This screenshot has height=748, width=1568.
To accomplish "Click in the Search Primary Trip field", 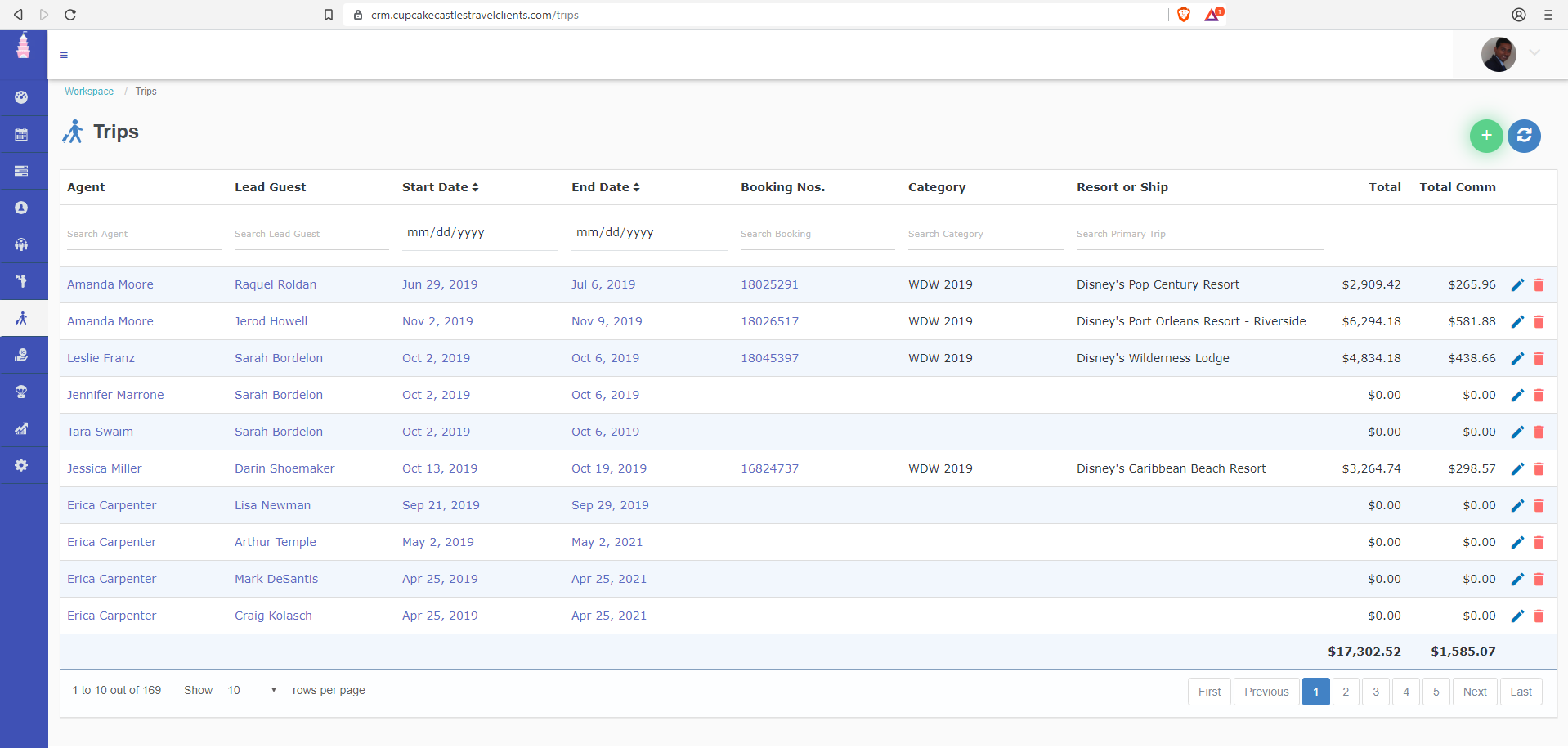I will tap(1200, 234).
